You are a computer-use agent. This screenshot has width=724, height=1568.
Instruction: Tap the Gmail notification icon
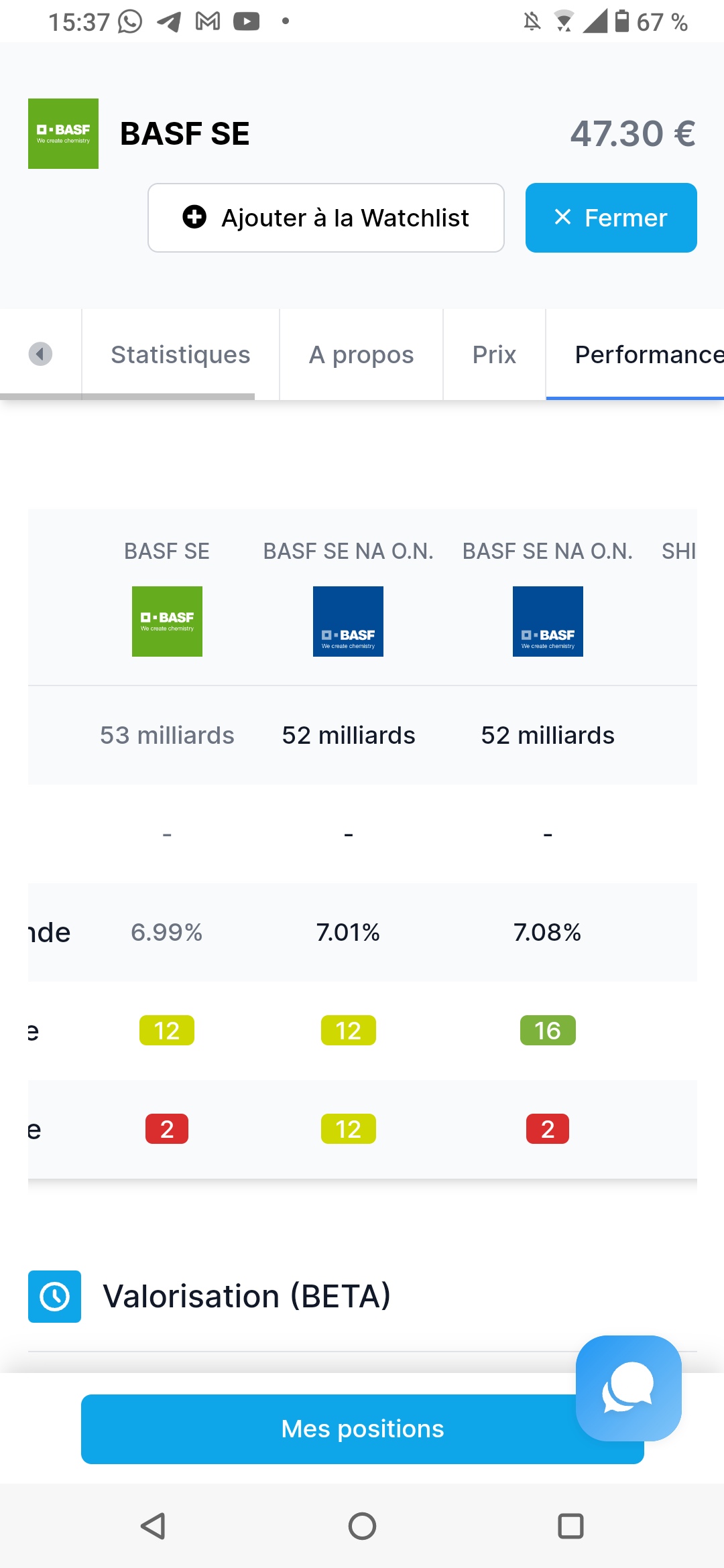point(208,22)
